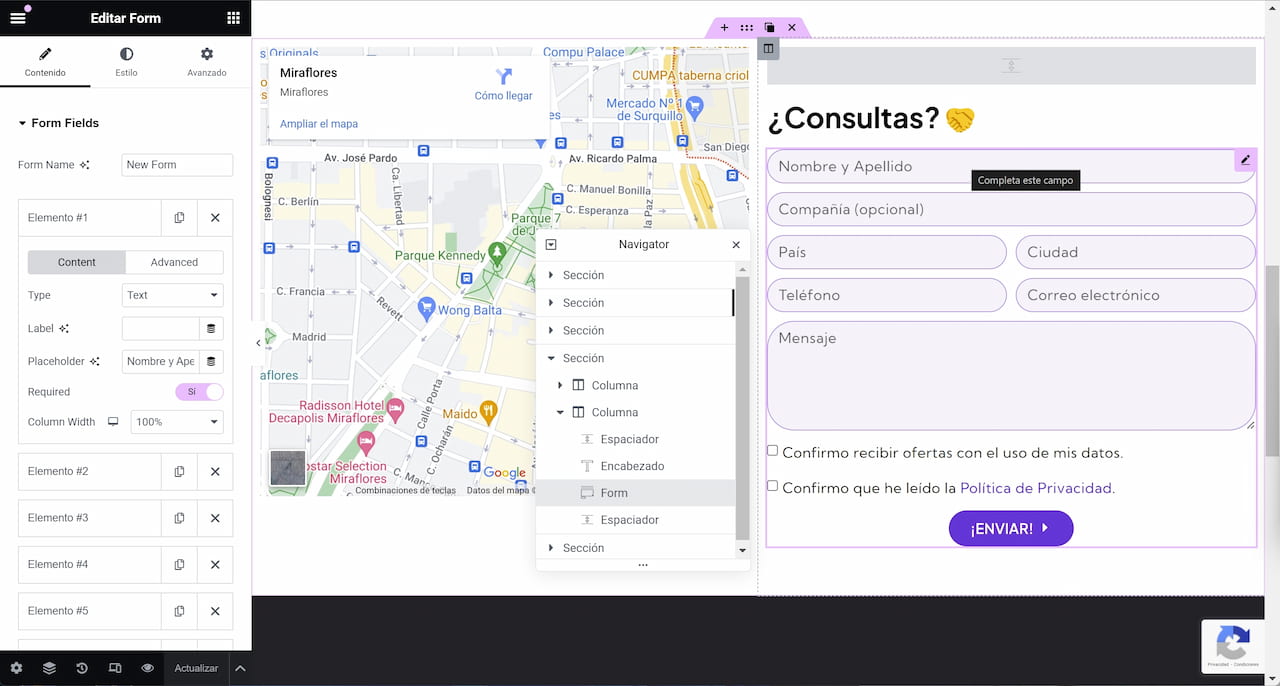Click the ¡ENVIAR! submit button
Image resolution: width=1280 pixels, height=686 pixels.
[1011, 528]
